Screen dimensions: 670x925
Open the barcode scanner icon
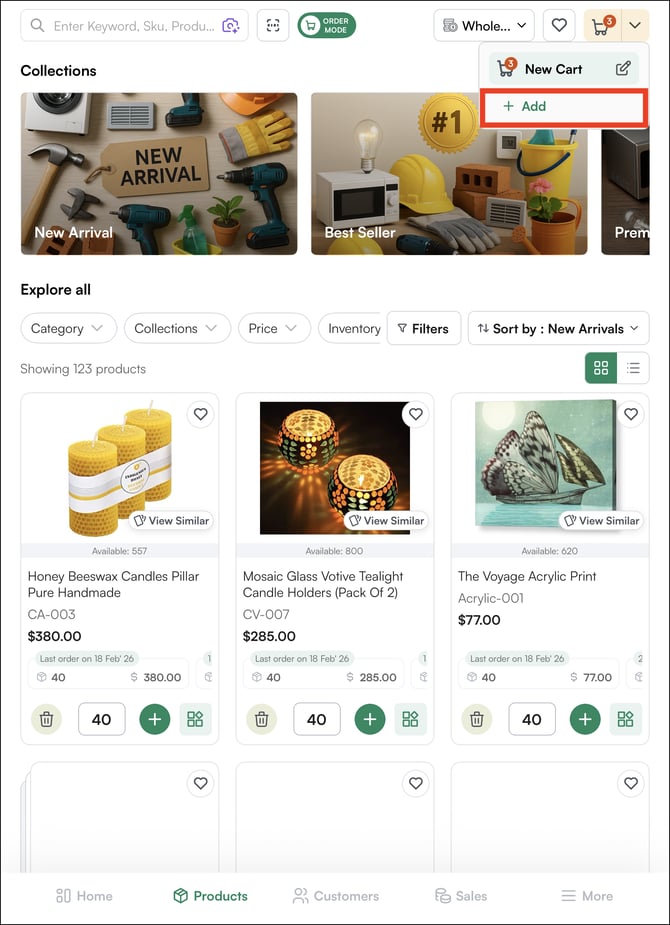pyautogui.click(x=273, y=26)
